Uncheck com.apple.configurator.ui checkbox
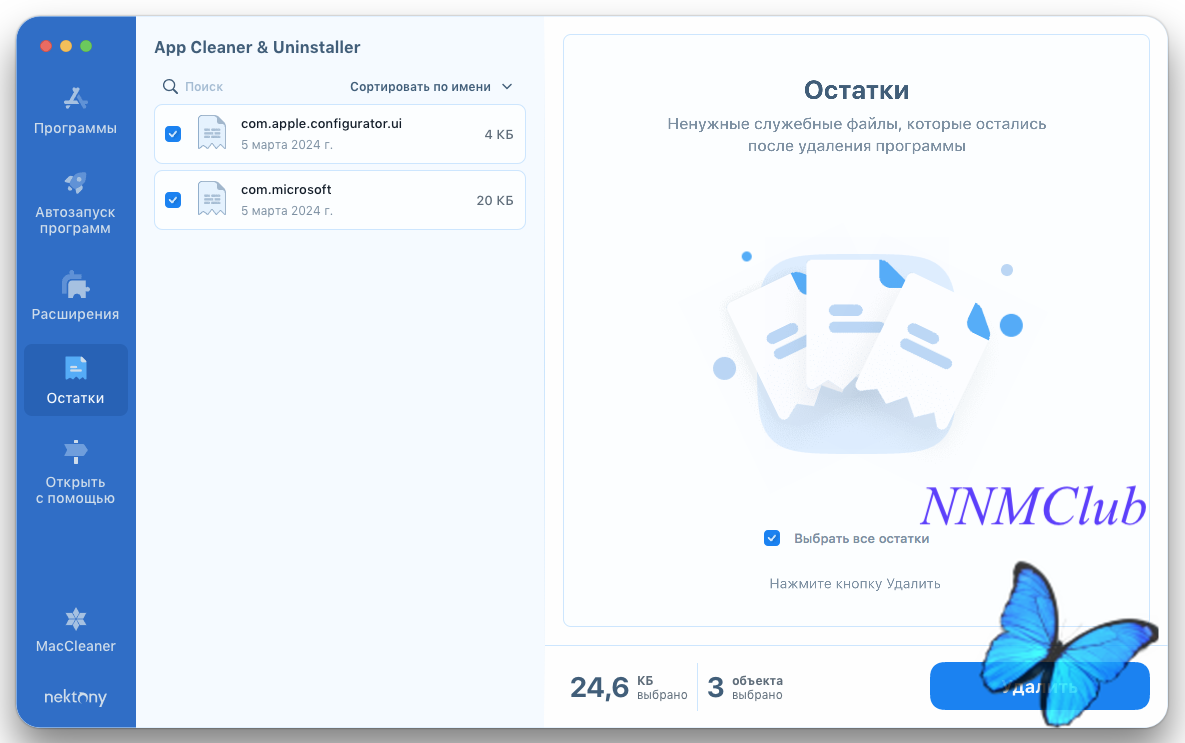Viewport: 1185px width, 743px height. (173, 134)
